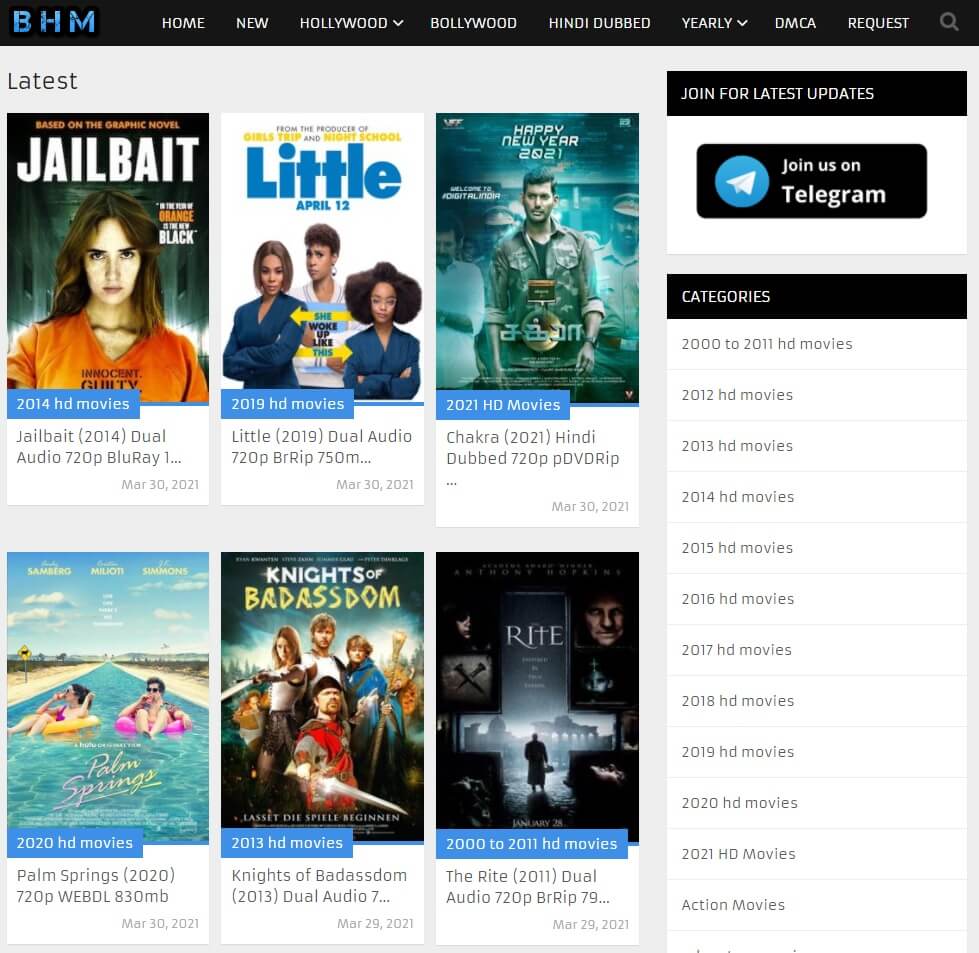Click the 2021 HD Movies tag on Chakra

pyautogui.click(x=503, y=405)
